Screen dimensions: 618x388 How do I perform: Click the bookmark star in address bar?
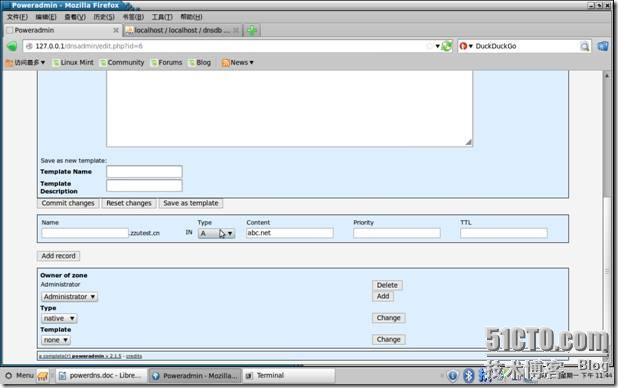click(430, 46)
